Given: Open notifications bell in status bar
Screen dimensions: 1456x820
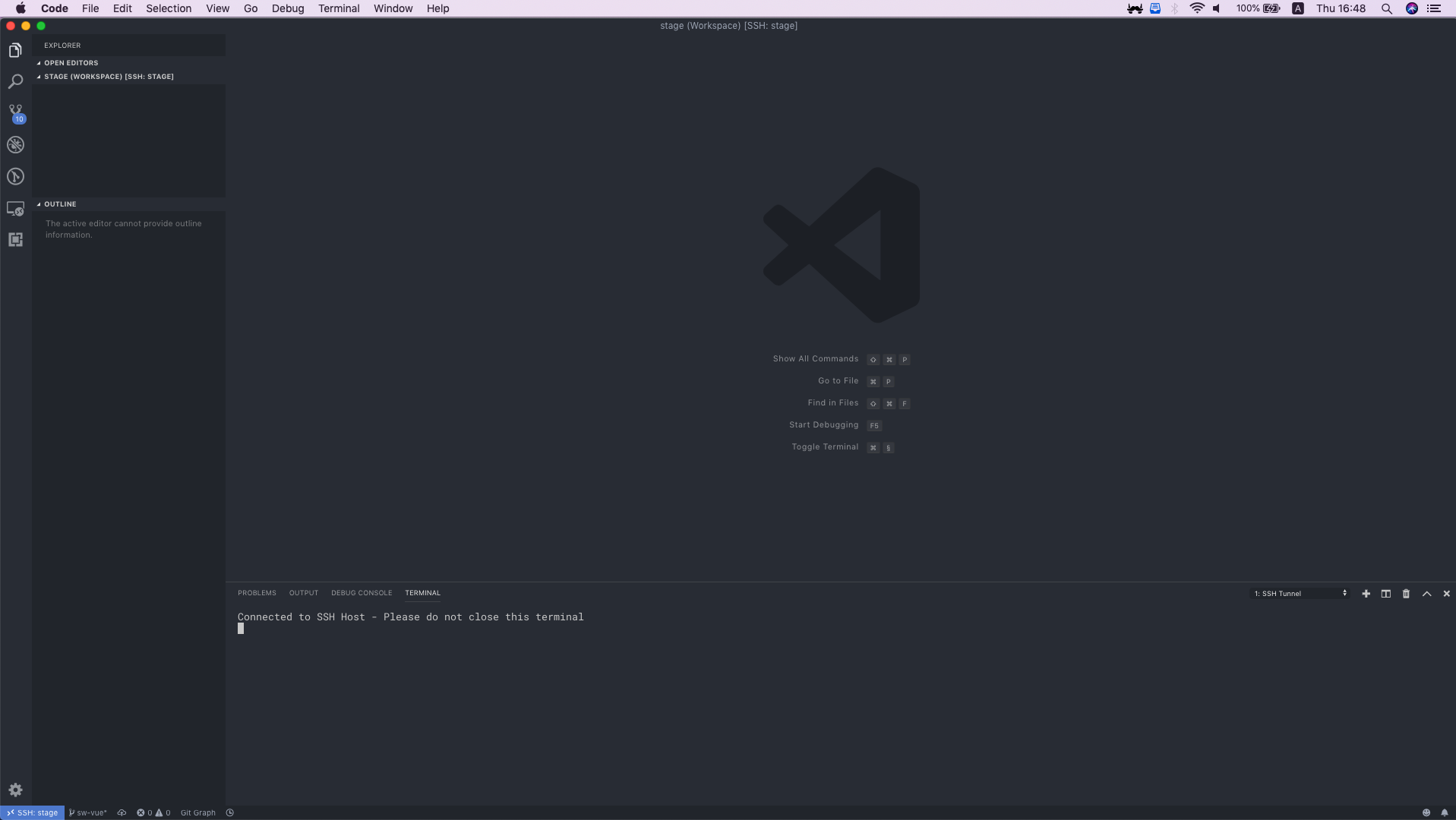Looking at the screenshot, I should click(1445, 812).
